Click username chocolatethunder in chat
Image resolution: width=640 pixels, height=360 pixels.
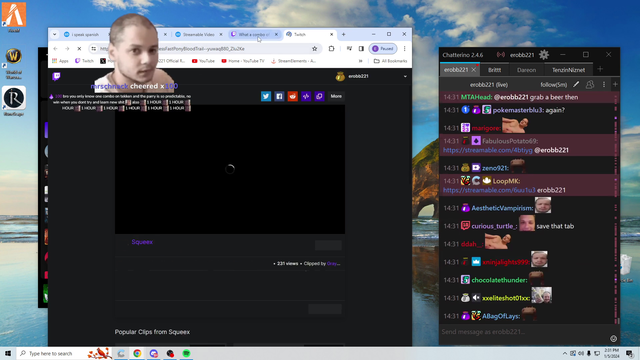(x=499, y=280)
